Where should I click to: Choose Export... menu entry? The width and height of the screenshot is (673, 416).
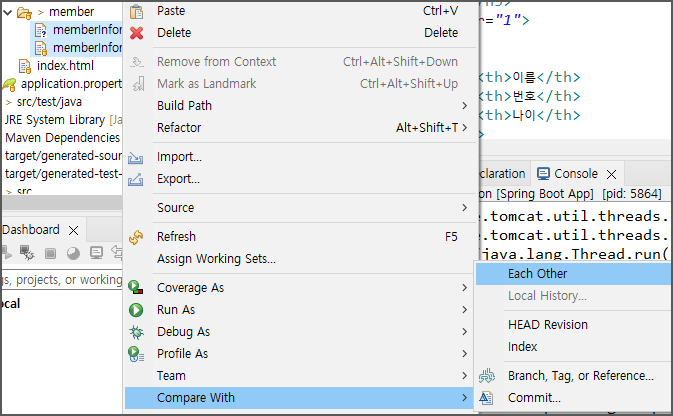300,179
